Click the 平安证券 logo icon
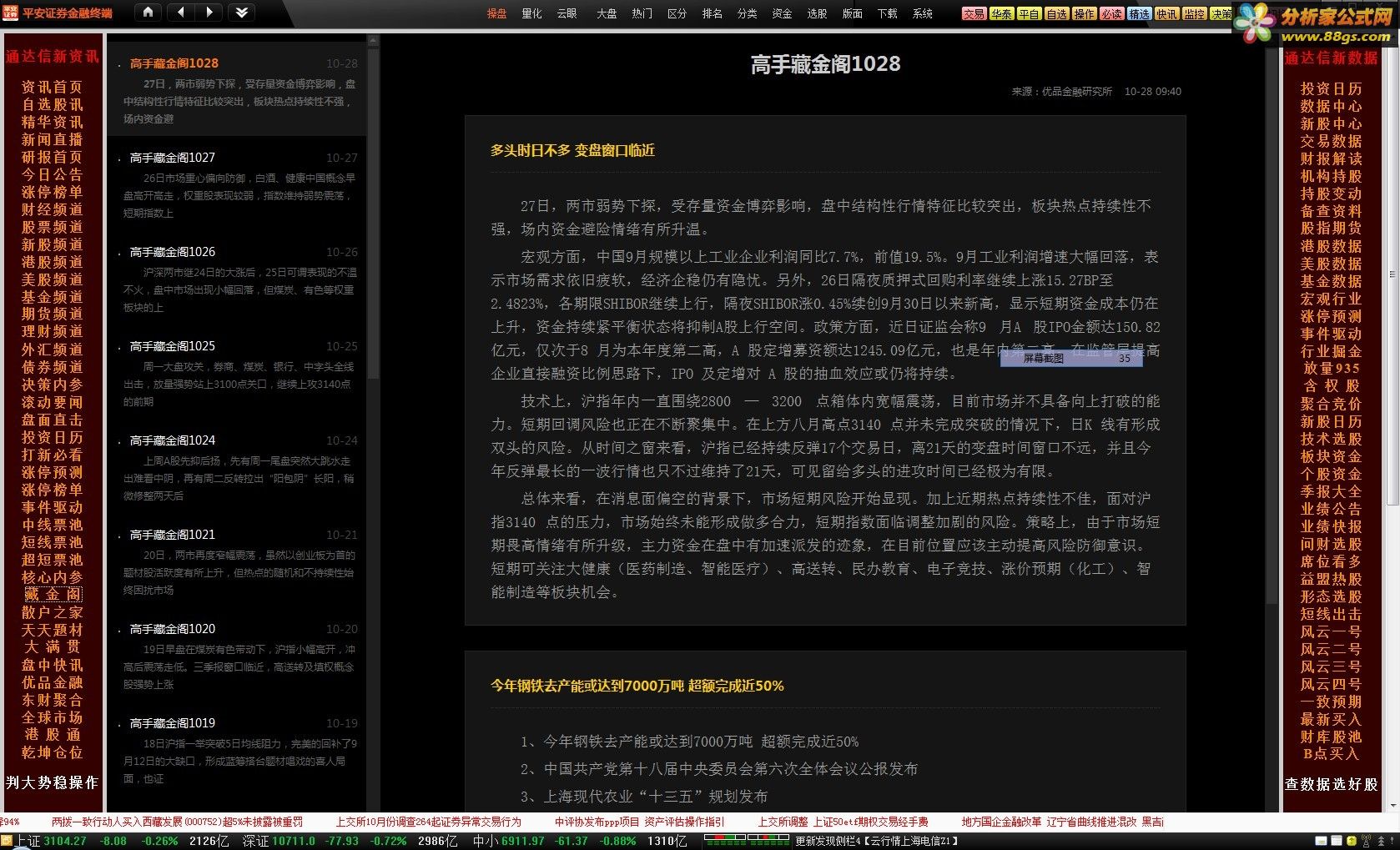Viewport: 1400px width, 850px height. (x=11, y=13)
